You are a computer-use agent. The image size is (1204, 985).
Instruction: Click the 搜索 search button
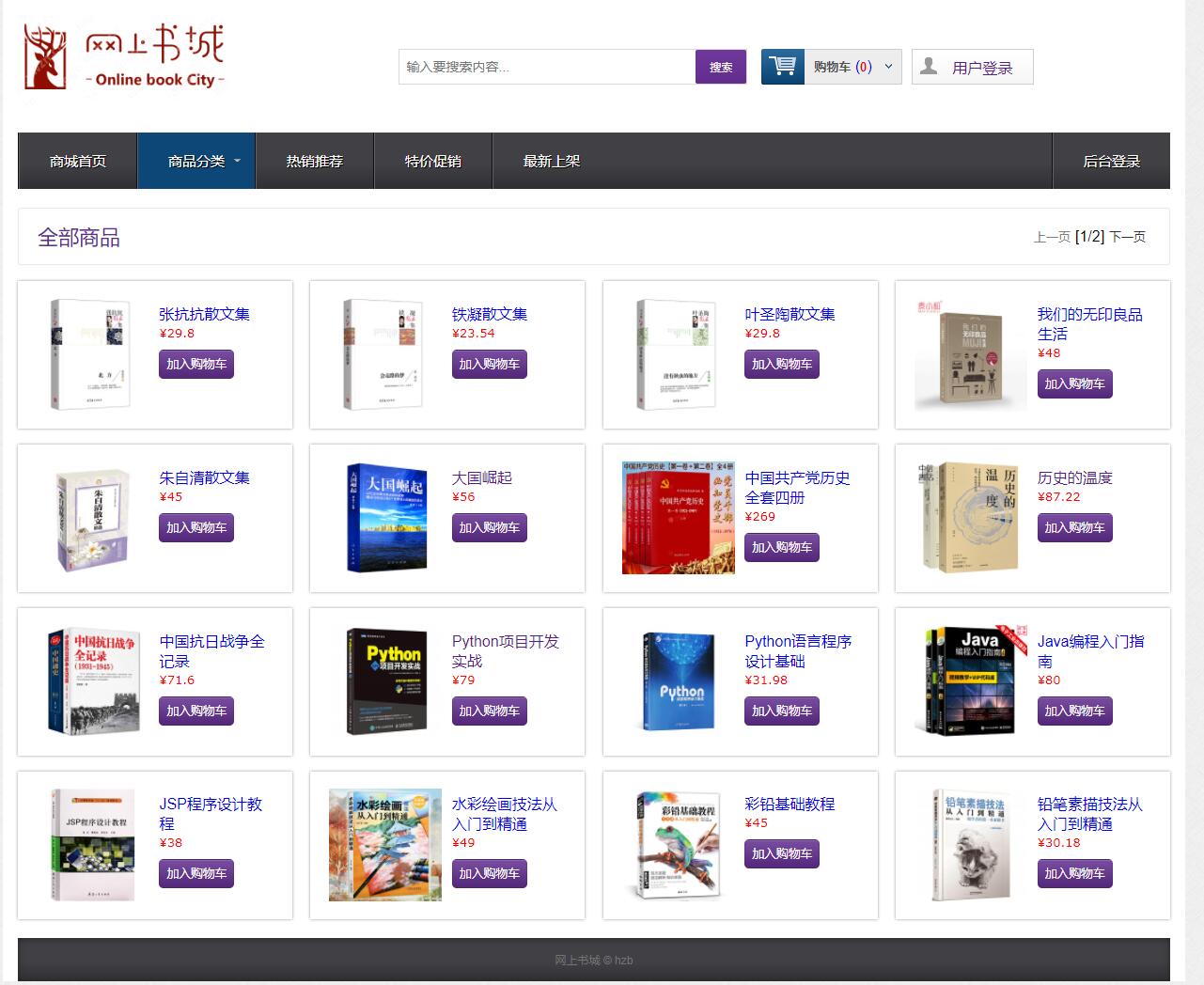click(720, 67)
